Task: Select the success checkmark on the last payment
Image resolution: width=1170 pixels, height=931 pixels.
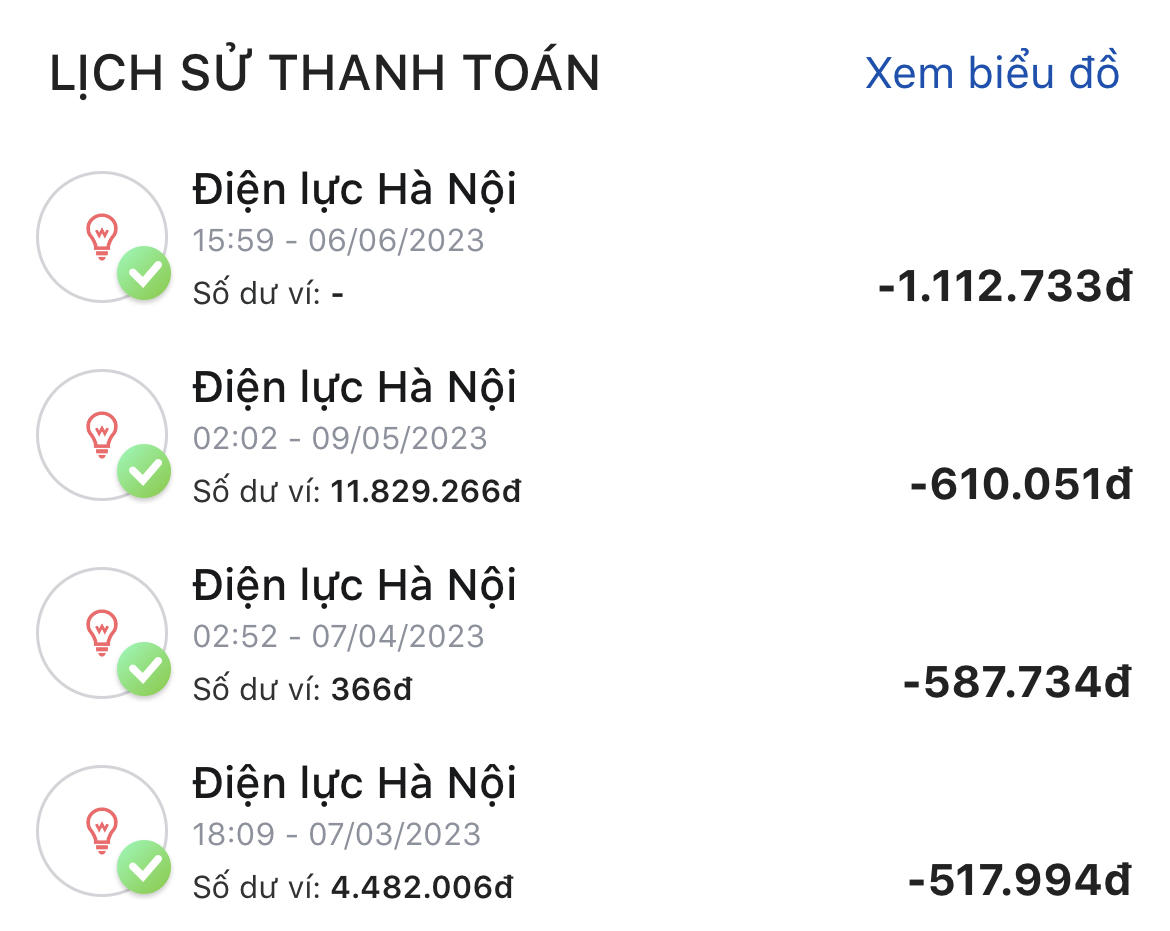Action: tap(144, 864)
